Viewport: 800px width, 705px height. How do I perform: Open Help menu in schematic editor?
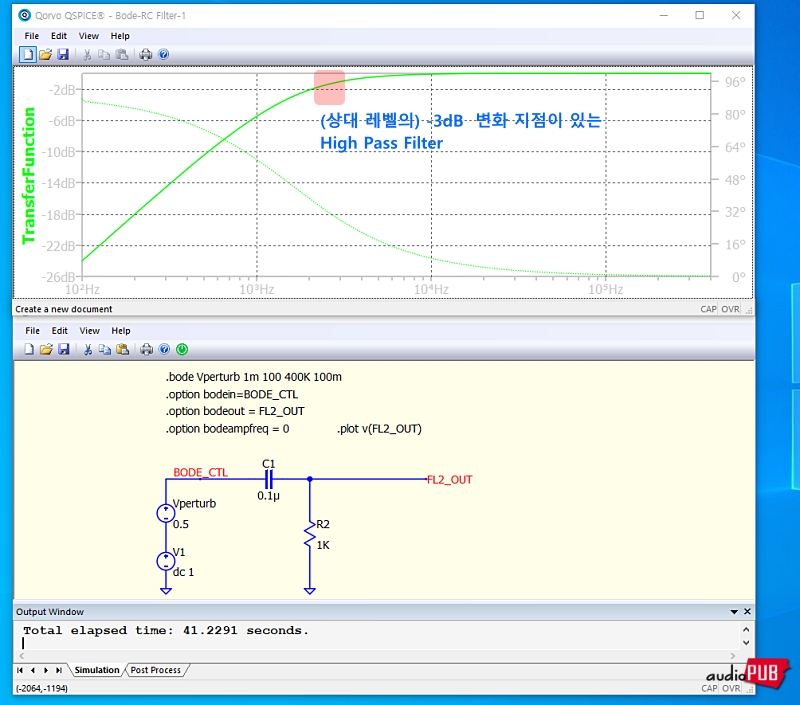click(x=121, y=331)
